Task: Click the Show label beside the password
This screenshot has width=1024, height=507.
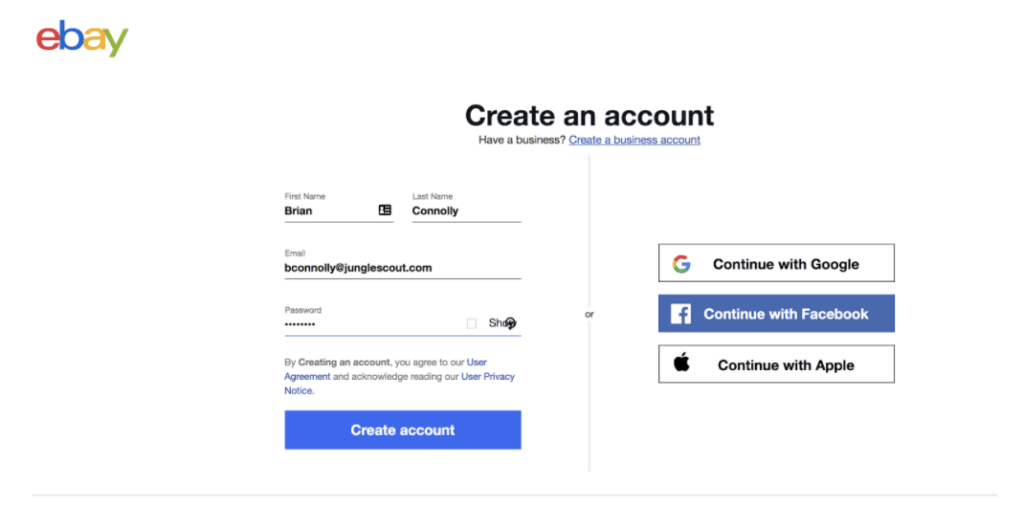Action: tap(496, 323)
